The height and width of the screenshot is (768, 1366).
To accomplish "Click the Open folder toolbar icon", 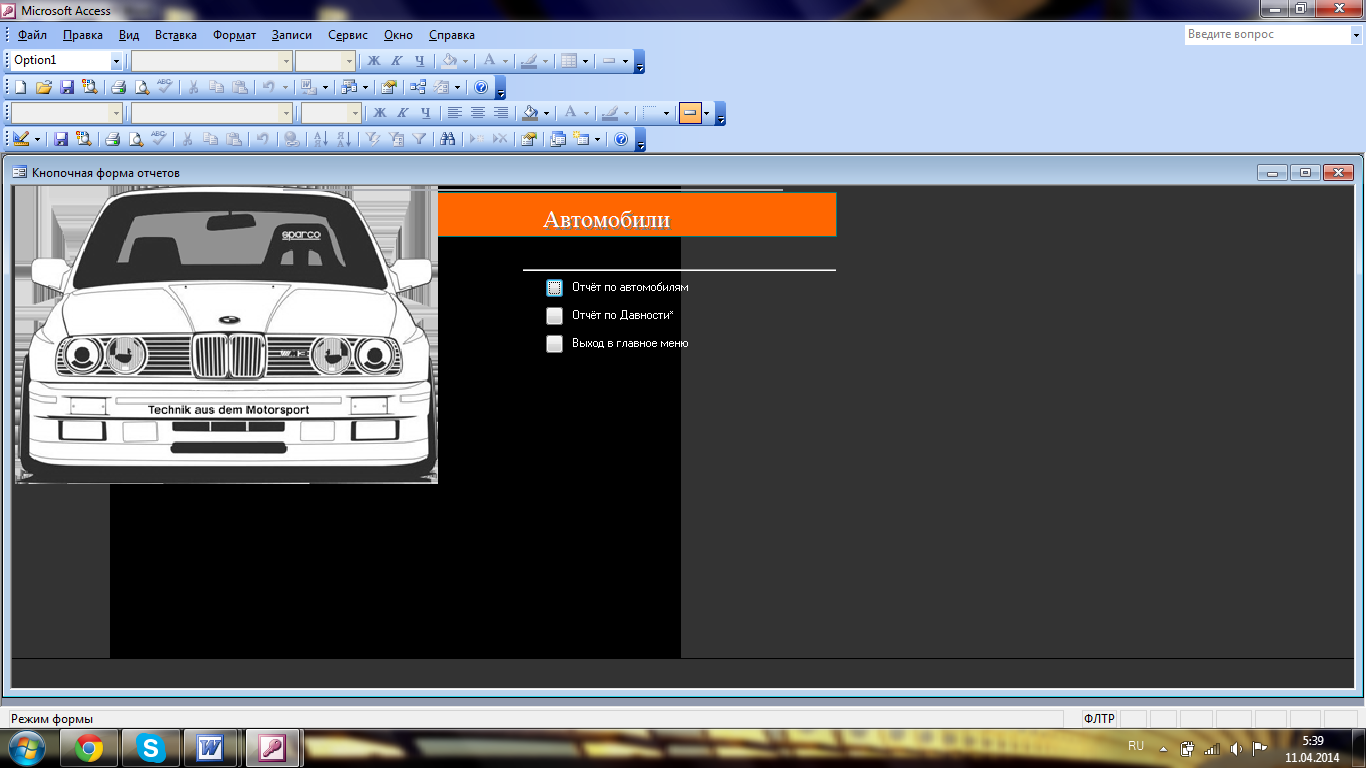I will (x=43, y=87).
